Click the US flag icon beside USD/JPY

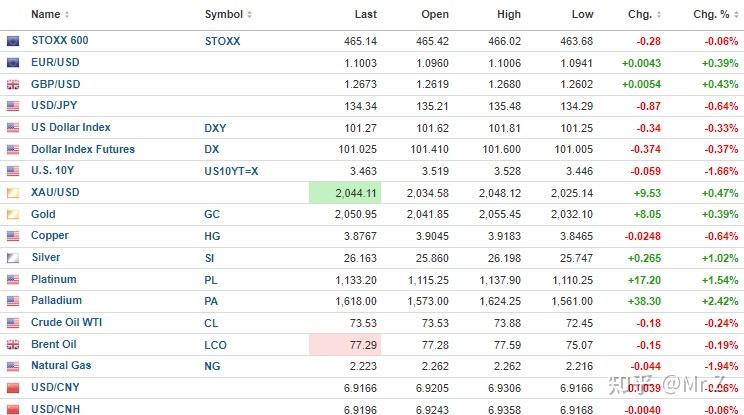point(13,106)
